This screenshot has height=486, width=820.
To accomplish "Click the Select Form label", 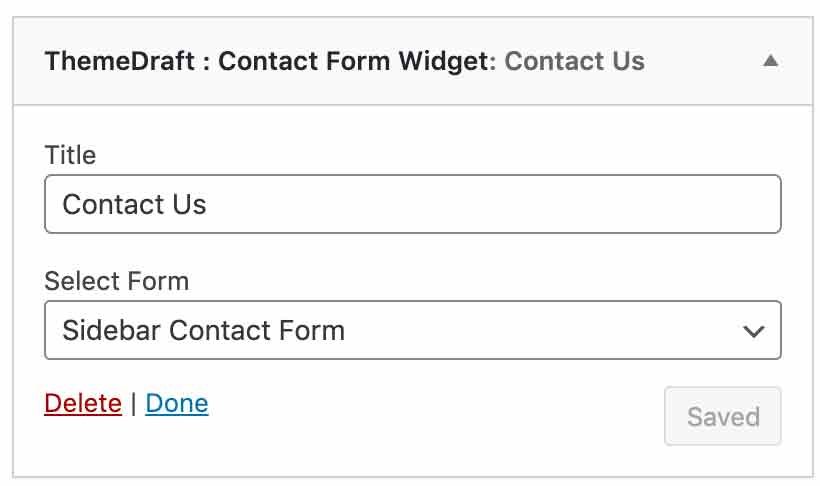I will tap(117, 281).
